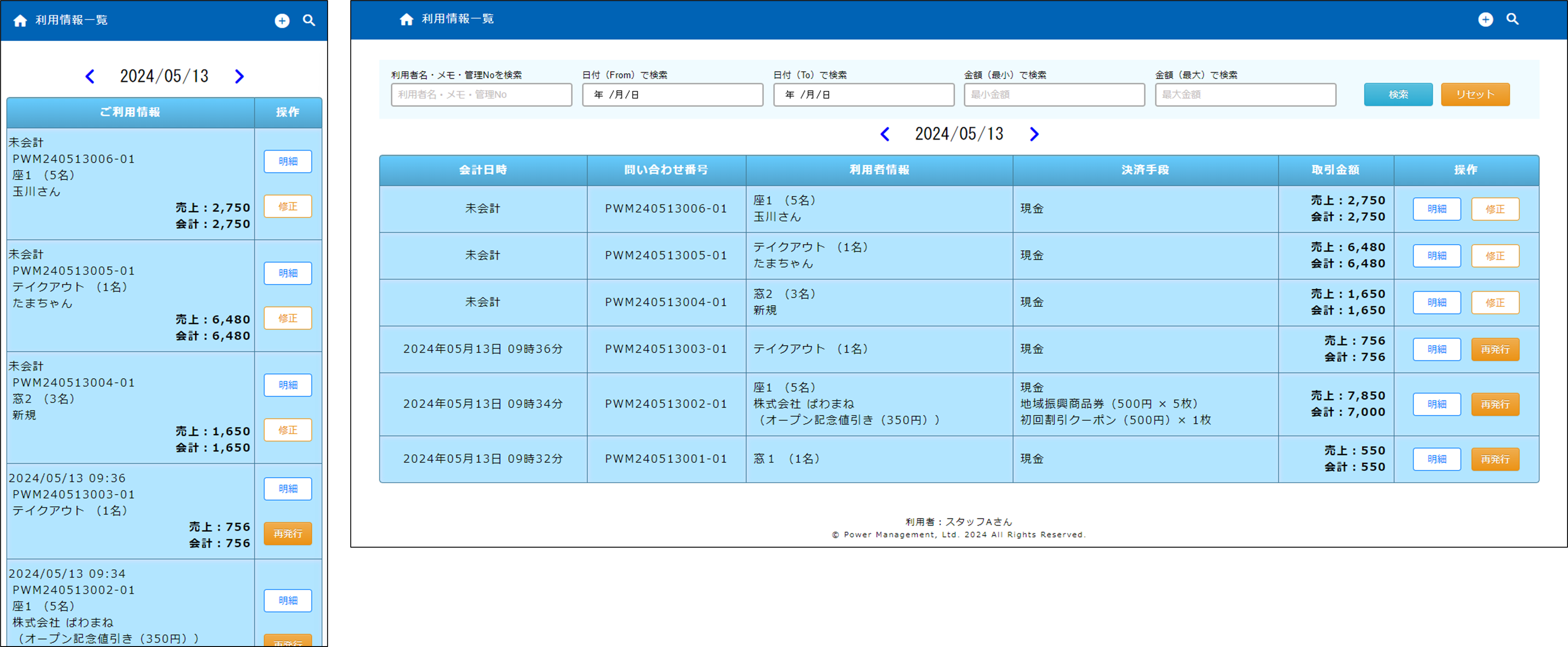
Task: Click 地域振興商品券（500円 × 5枚）payment text
Action: pos(1109,404)
